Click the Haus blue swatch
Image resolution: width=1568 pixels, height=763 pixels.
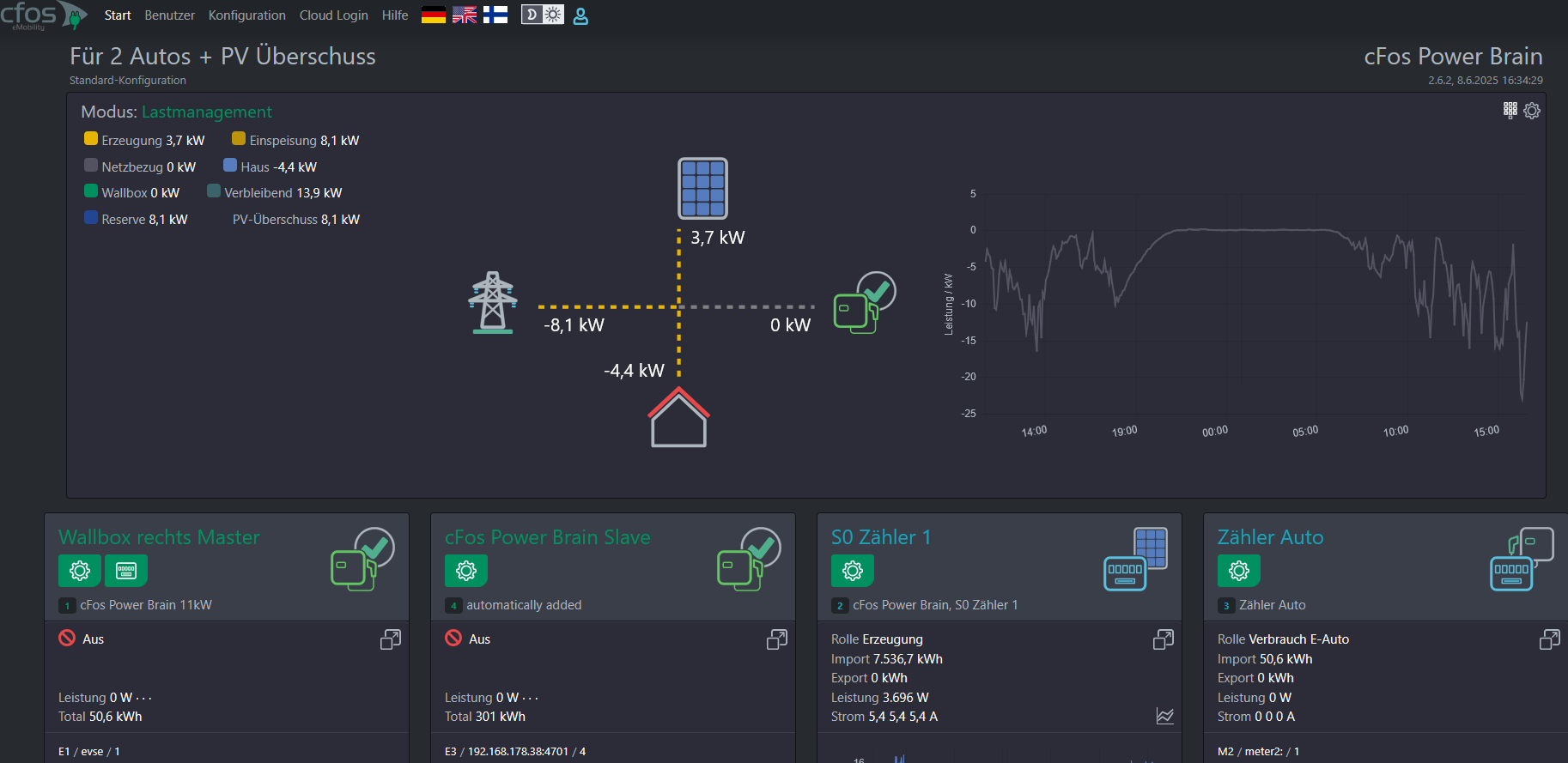coord(230,166)
